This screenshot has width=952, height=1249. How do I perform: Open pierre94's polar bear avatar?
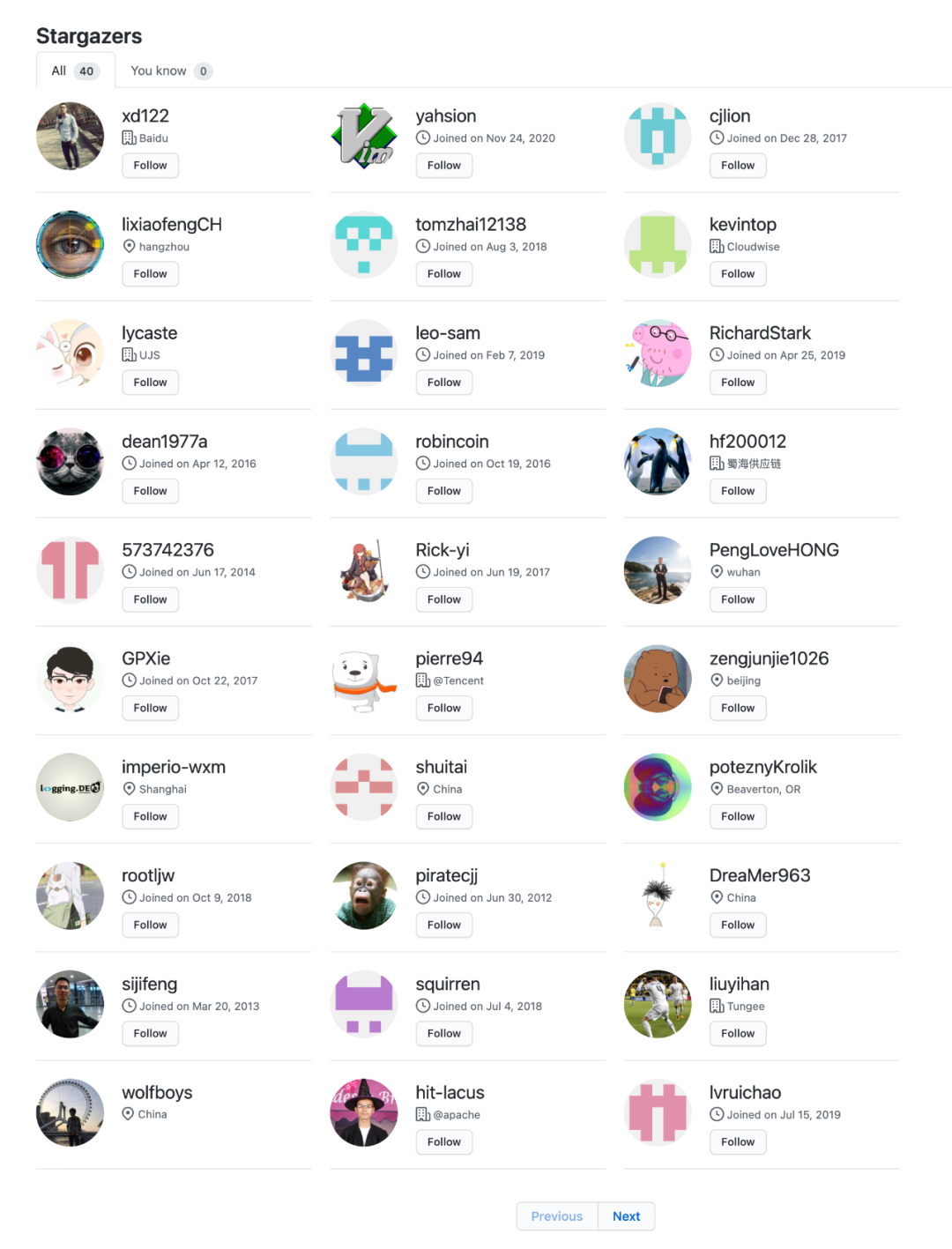[x=363, y=679]
